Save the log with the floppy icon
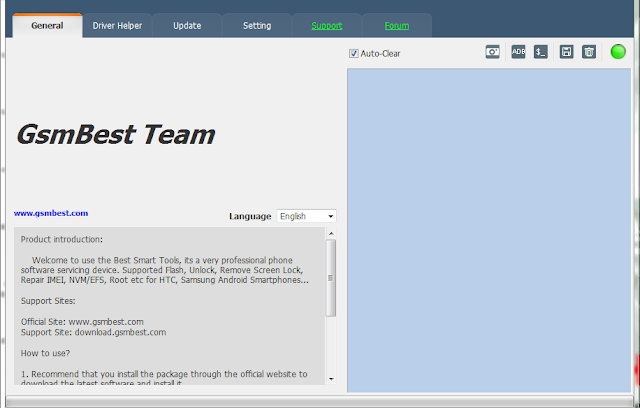640x408 pixels. (x=567, y=52)
